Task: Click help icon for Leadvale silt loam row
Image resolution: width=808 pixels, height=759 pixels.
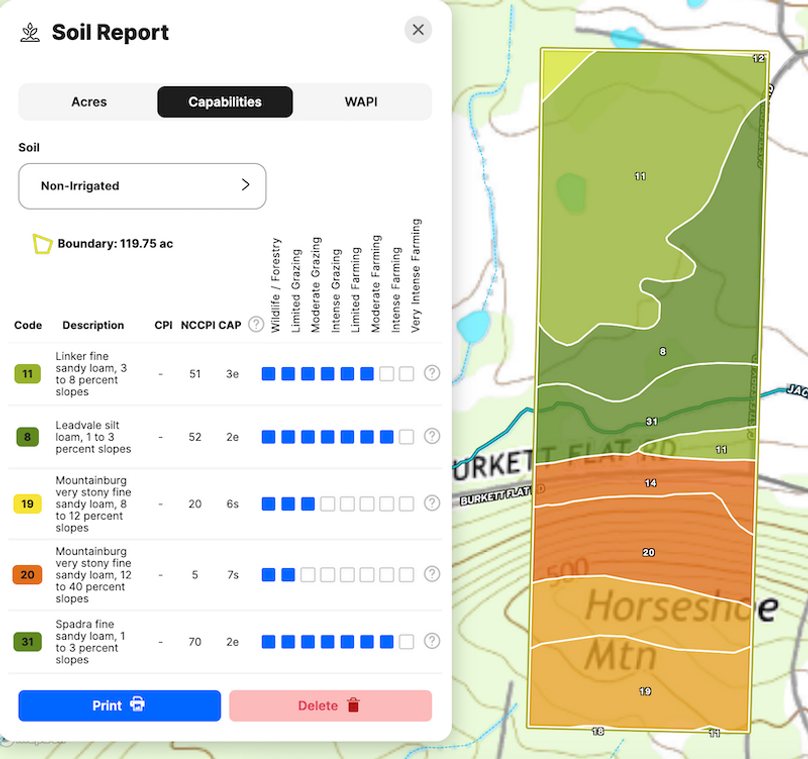Action: (432, 436)
